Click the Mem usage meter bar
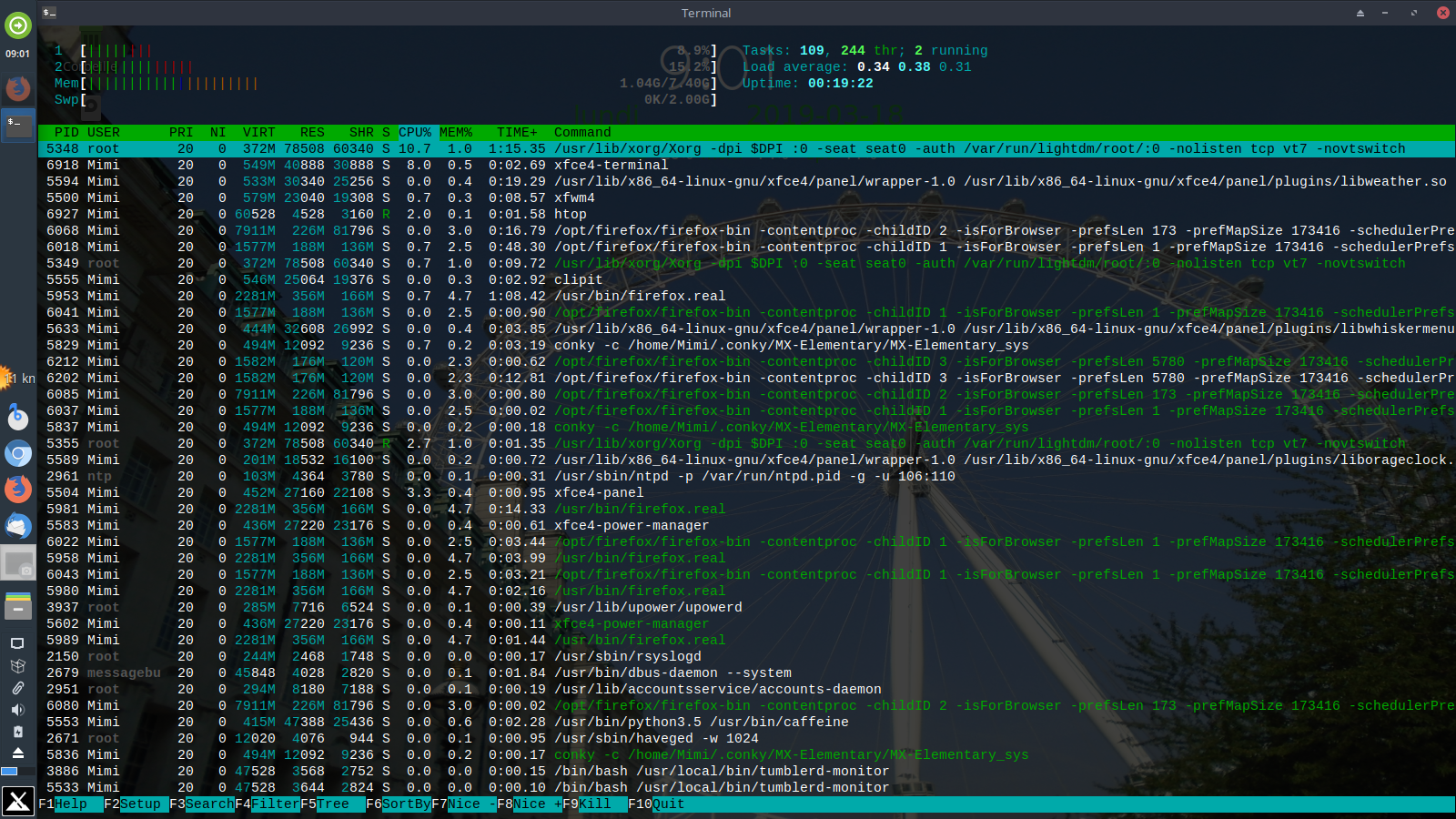 coord(386,84)
